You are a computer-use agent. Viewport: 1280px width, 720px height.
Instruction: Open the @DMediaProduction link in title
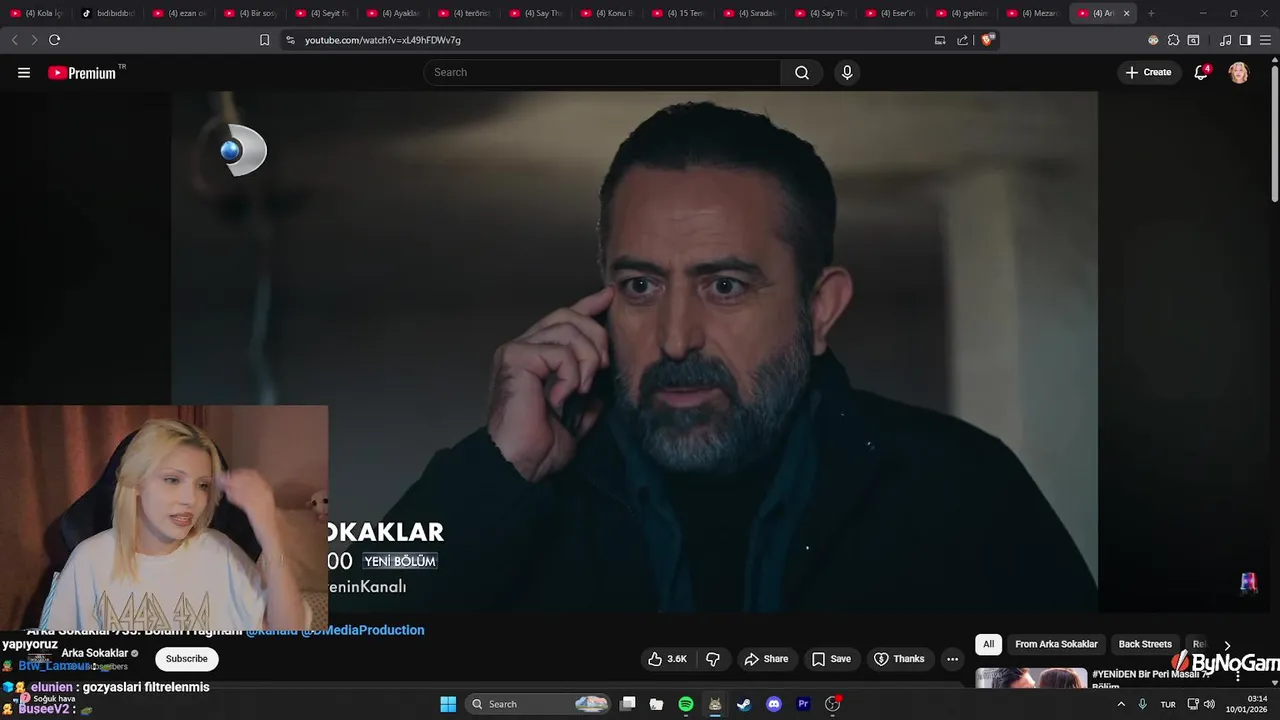(363, 630)
